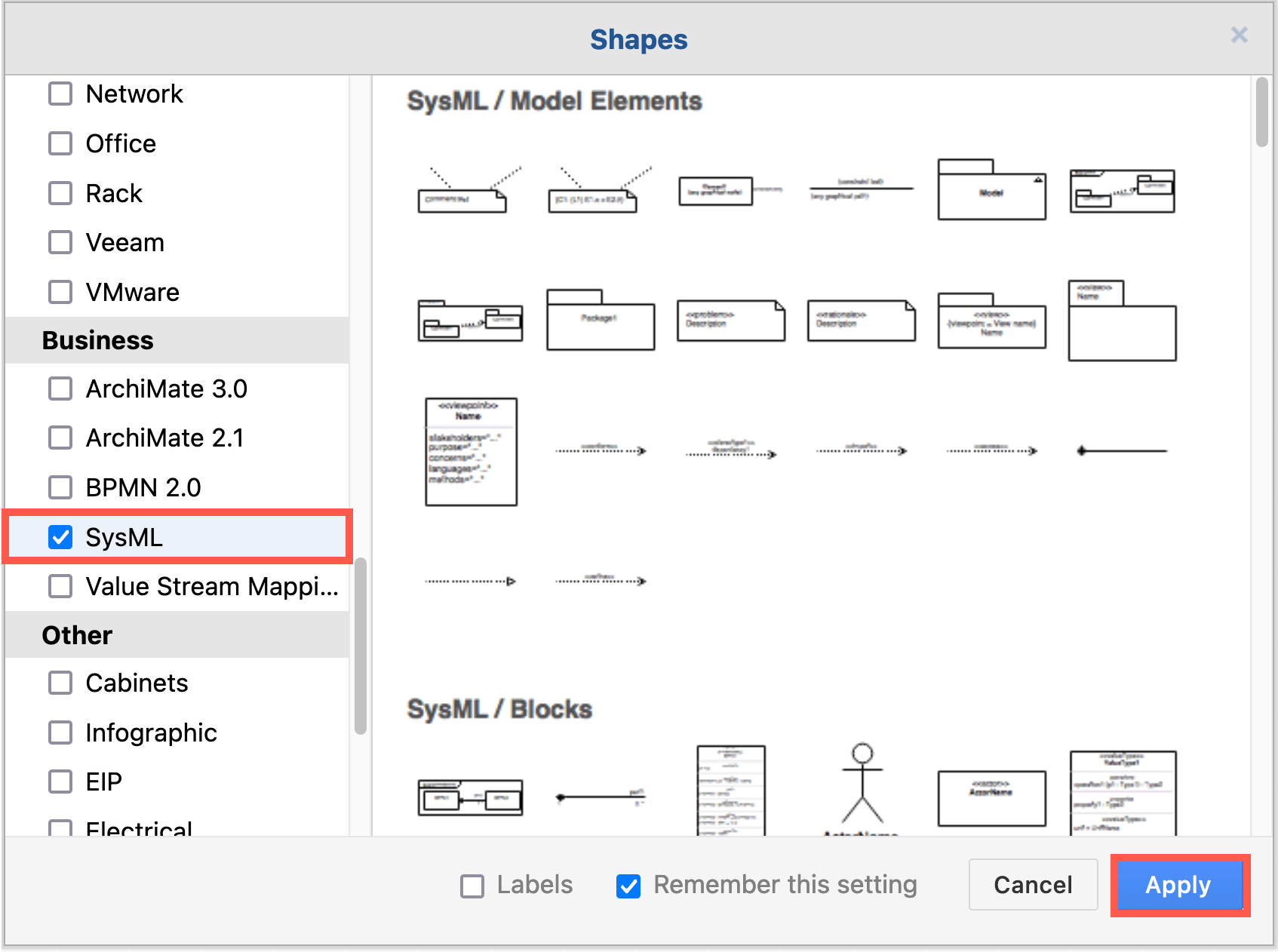Image resolution: width=1278 pixels, height=952 pixels.
Task: Enable the ArchiMate 3.0 library
Action: 60,388
